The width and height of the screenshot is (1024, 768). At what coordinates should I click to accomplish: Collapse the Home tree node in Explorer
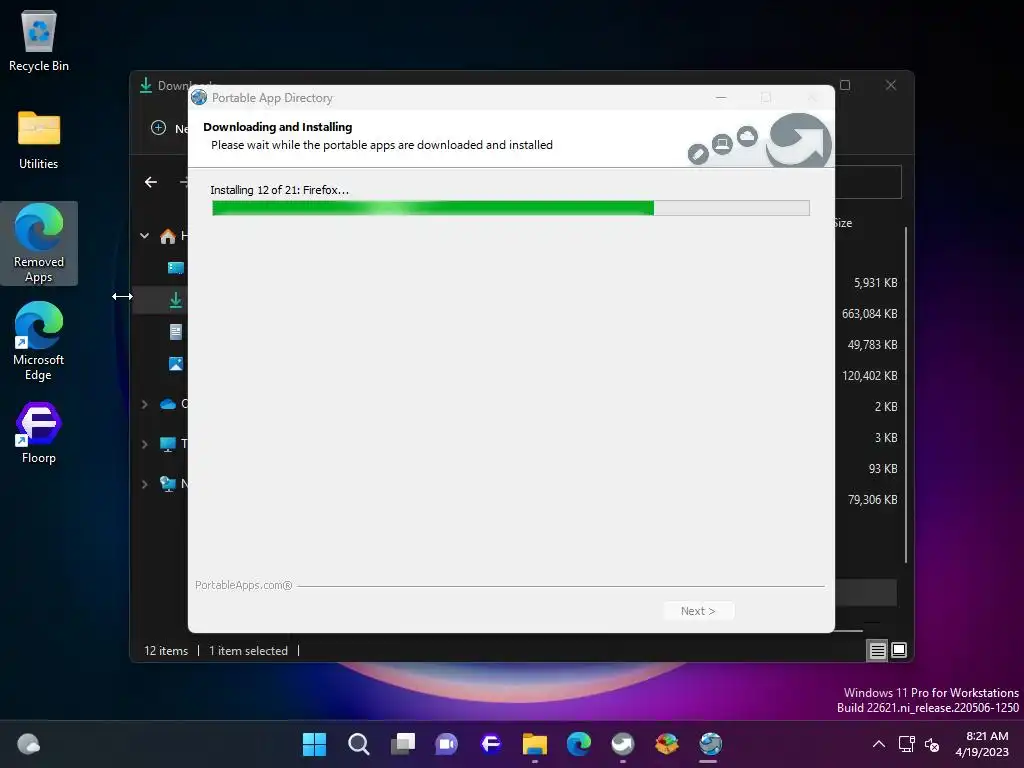(x=144, y=236)
